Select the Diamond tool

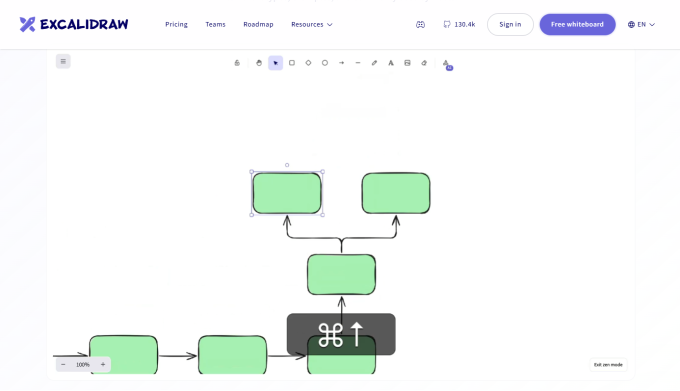coord(308,63)
